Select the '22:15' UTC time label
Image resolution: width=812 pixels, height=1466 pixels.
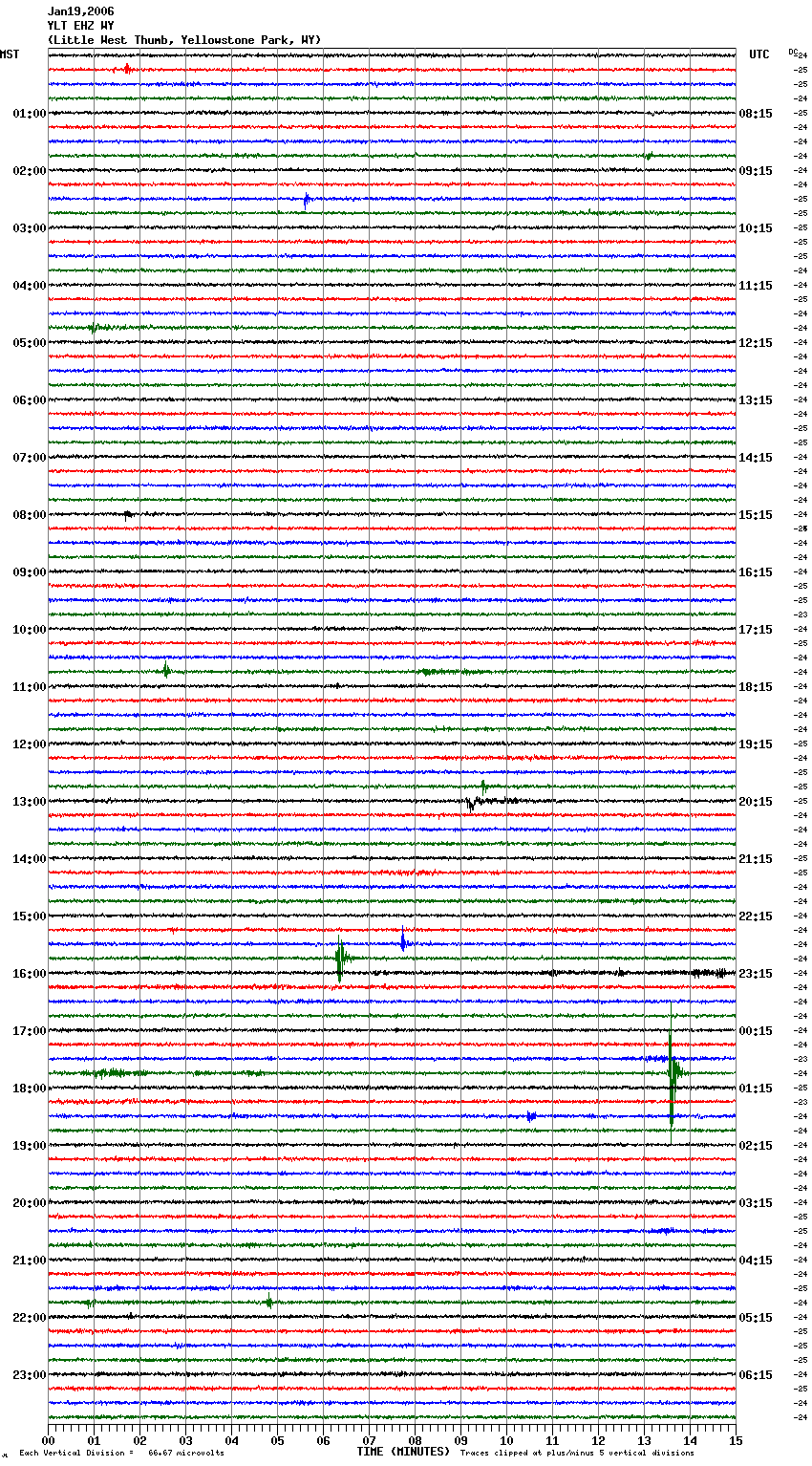pos(756,916)
